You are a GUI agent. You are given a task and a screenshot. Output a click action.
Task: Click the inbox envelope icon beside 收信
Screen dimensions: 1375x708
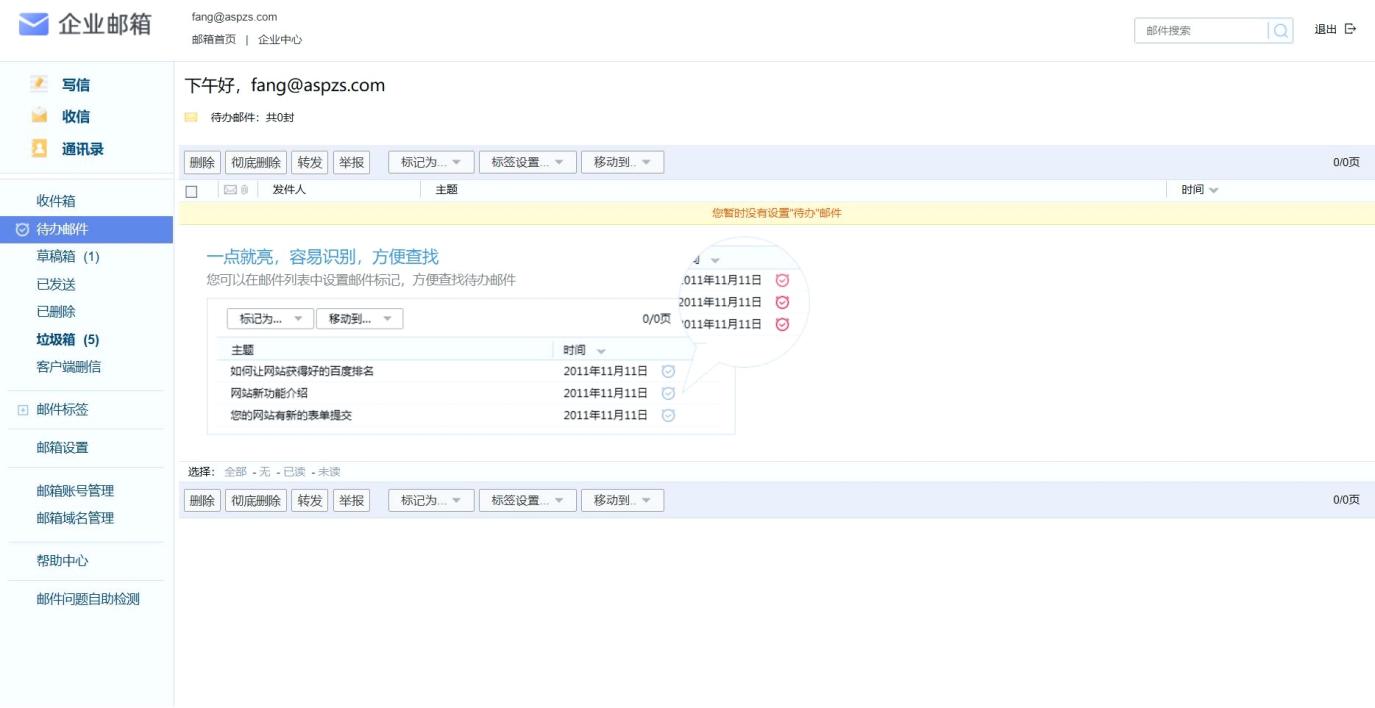(39, 116)
